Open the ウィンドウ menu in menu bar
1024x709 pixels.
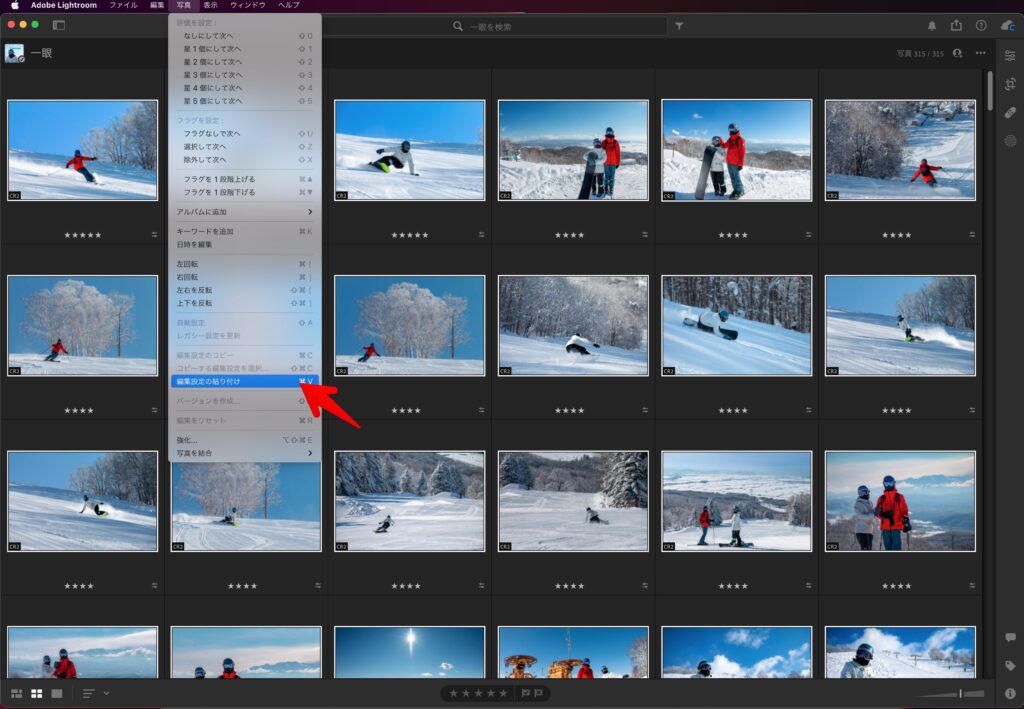click(248, 5)
